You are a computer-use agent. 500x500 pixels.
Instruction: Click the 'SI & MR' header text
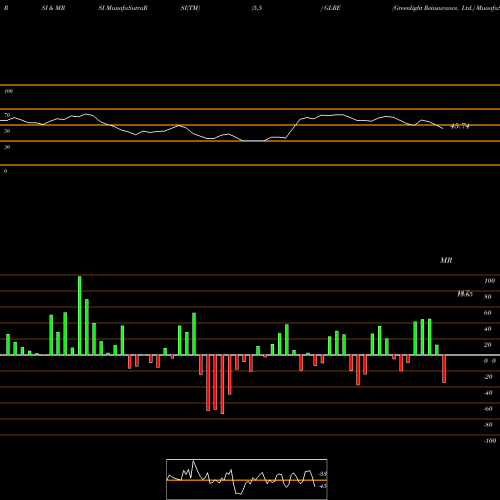coord(53,8)
